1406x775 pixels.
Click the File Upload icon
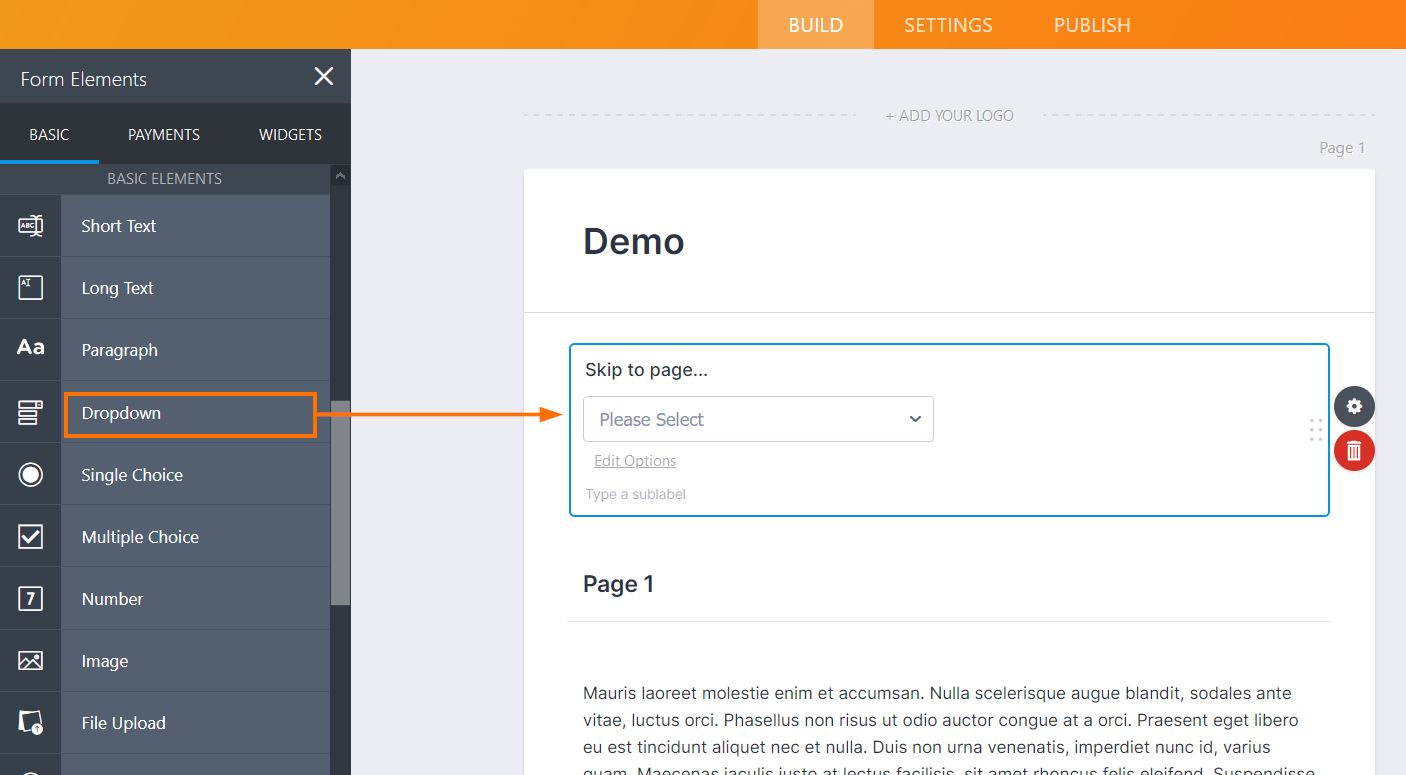pyautogui.click(x=30, y=722)
